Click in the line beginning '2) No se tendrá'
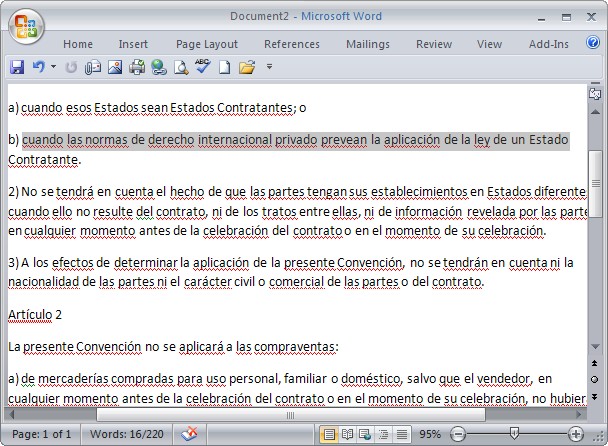The height and width of the screenshot is (446, 608). 297,192
